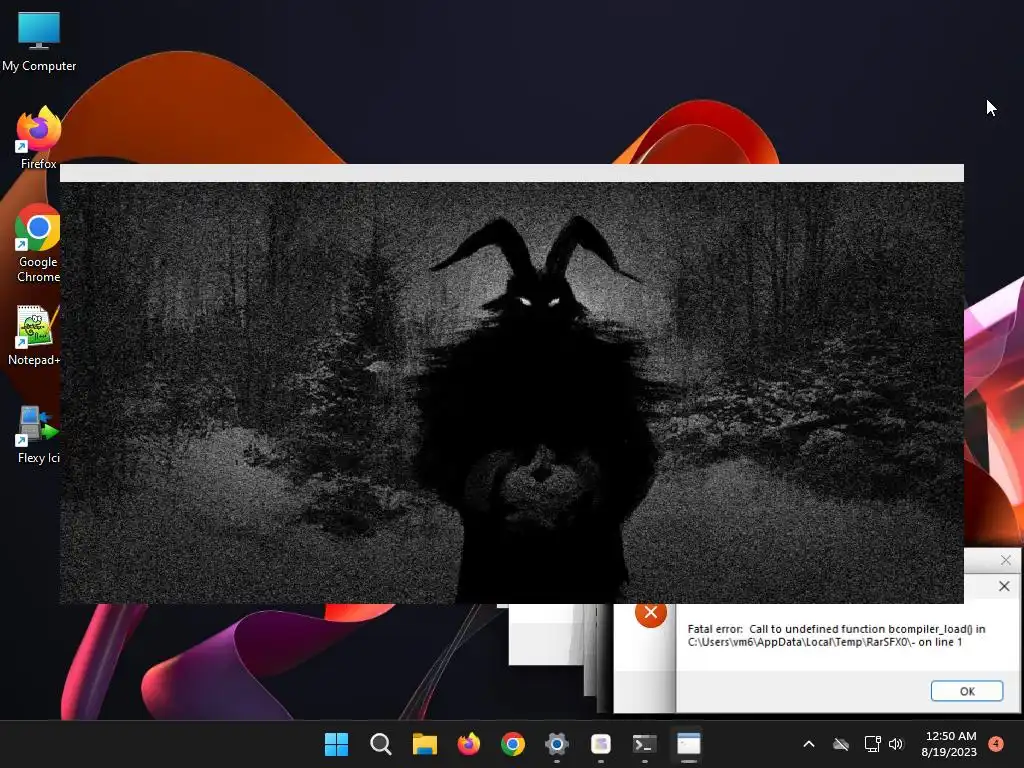Close the background dialog behind error
This screenshot has height=768, width=1024.
click(1006, 560)
